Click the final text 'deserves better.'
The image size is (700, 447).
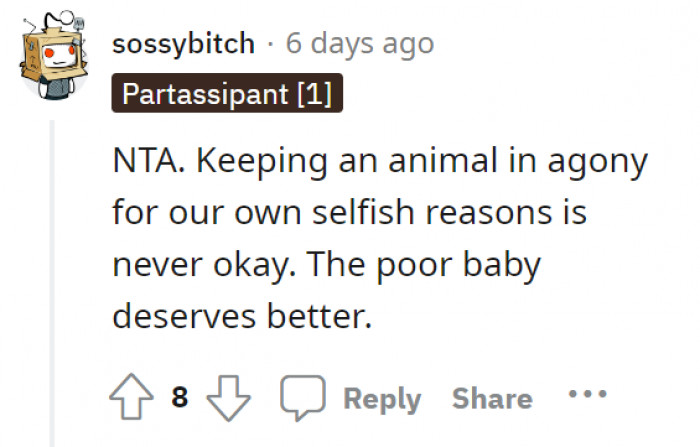[x=242, y=316]
